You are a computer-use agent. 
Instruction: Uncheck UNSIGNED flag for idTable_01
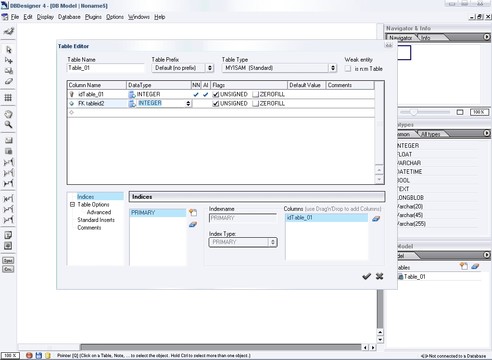pos(216,95)
